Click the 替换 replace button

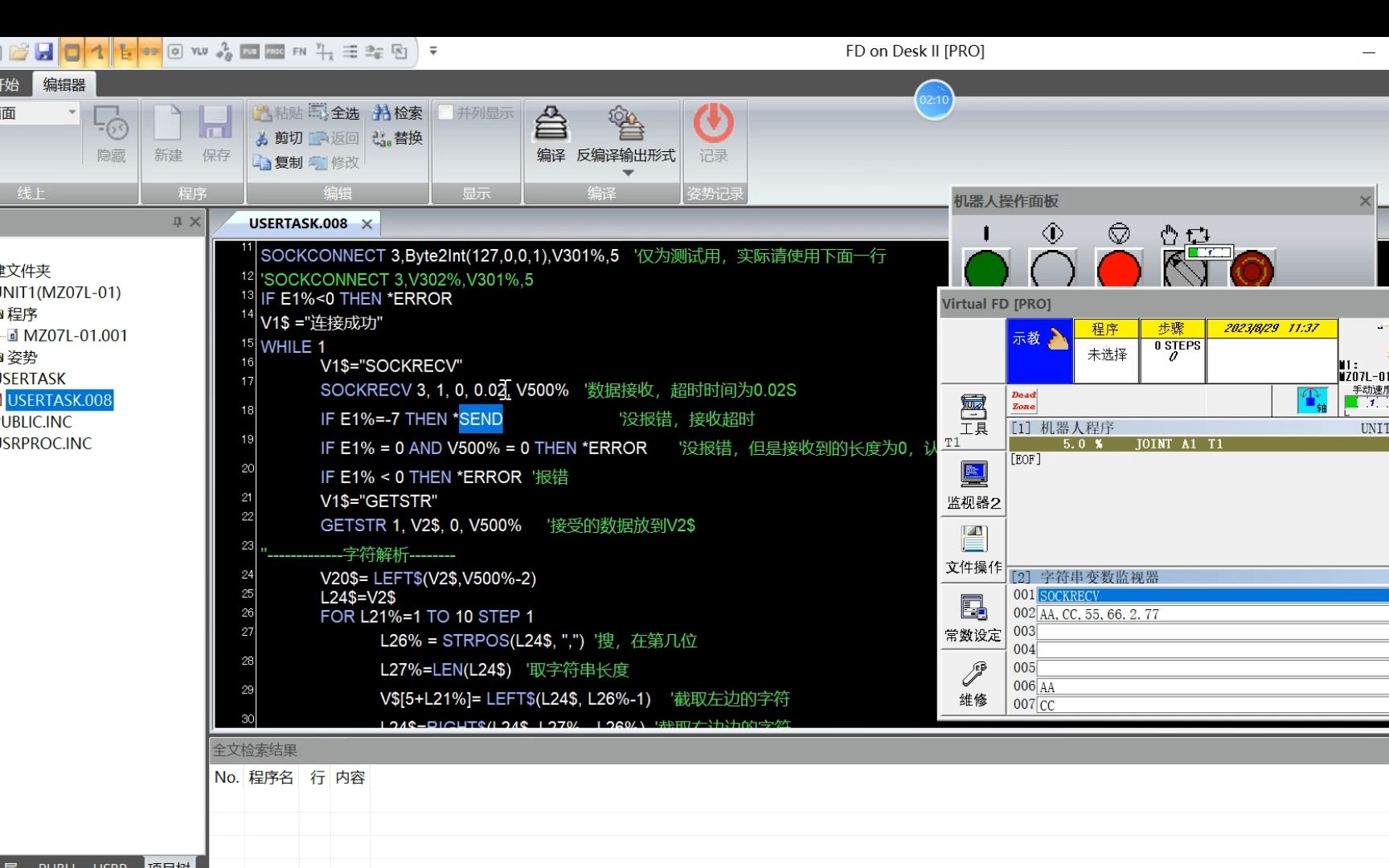[x=397, y=137]
